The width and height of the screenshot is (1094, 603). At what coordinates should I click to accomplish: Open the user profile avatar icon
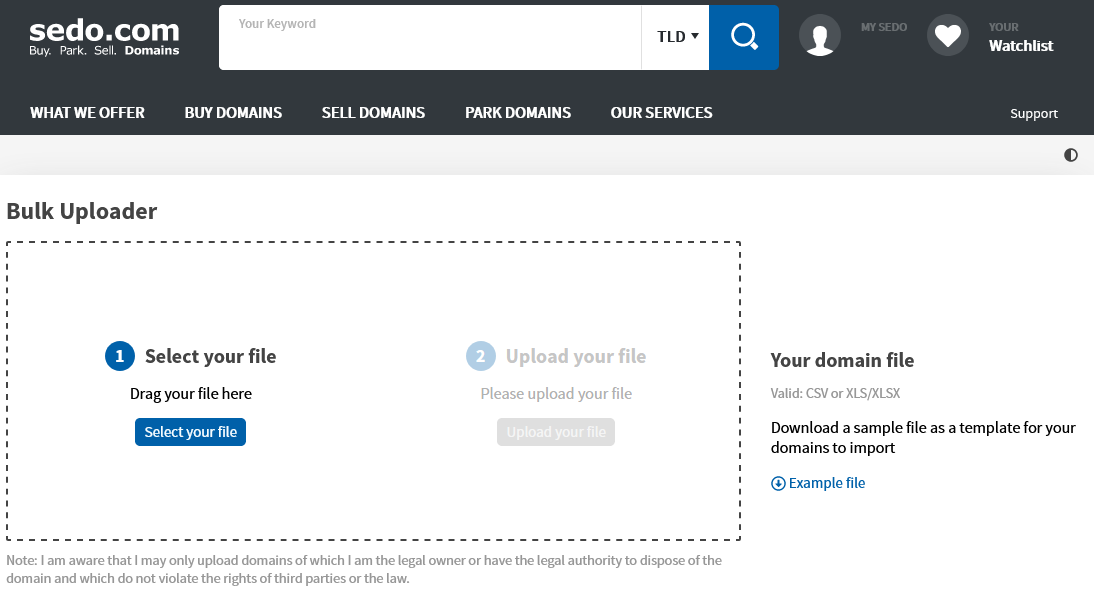point(819,36)
